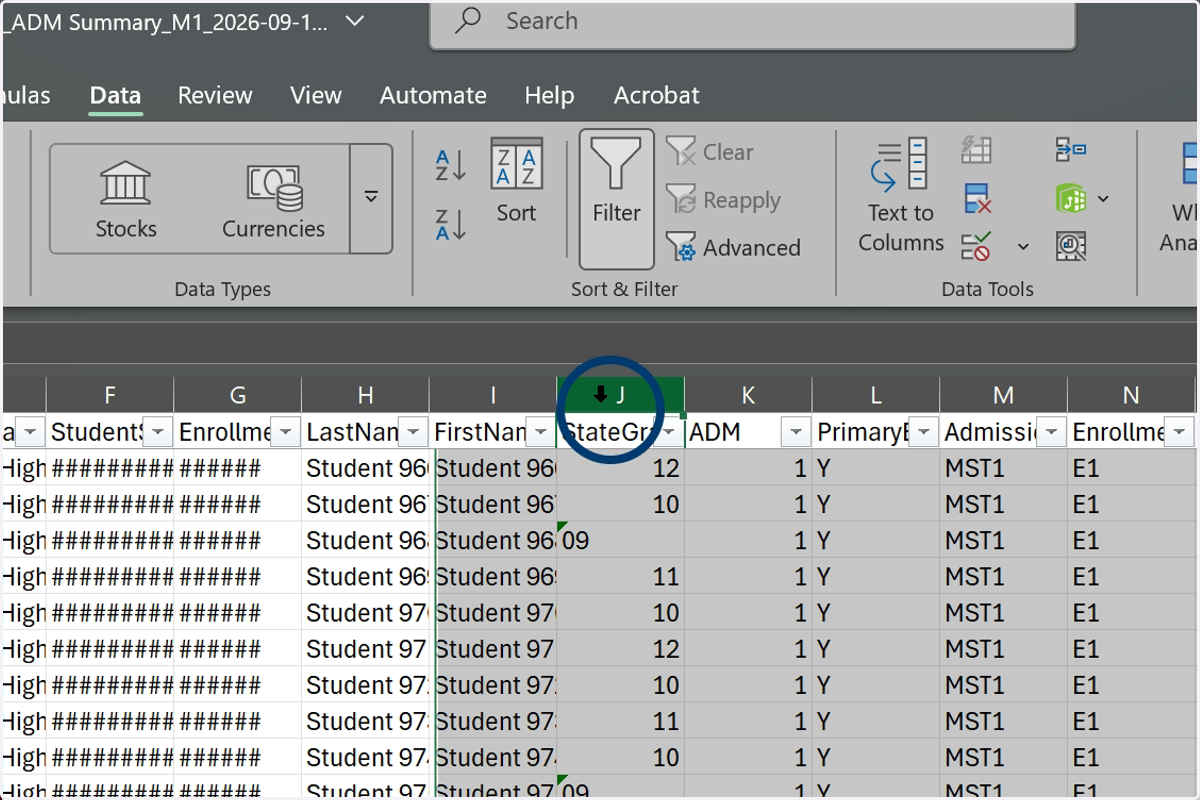Open the Automate tab

click(x=433, y=96)
